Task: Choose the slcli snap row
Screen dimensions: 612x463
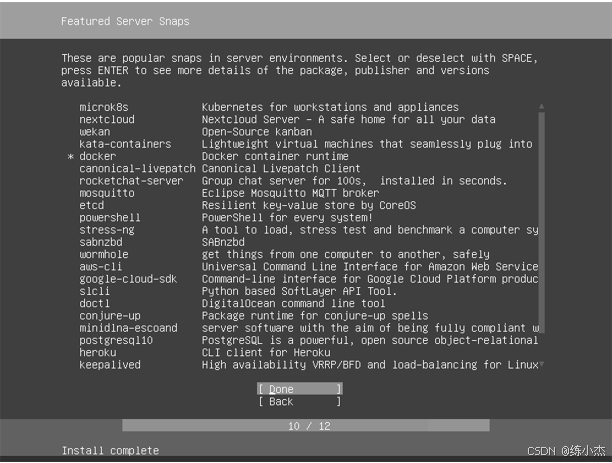Action: pos(303,291)
